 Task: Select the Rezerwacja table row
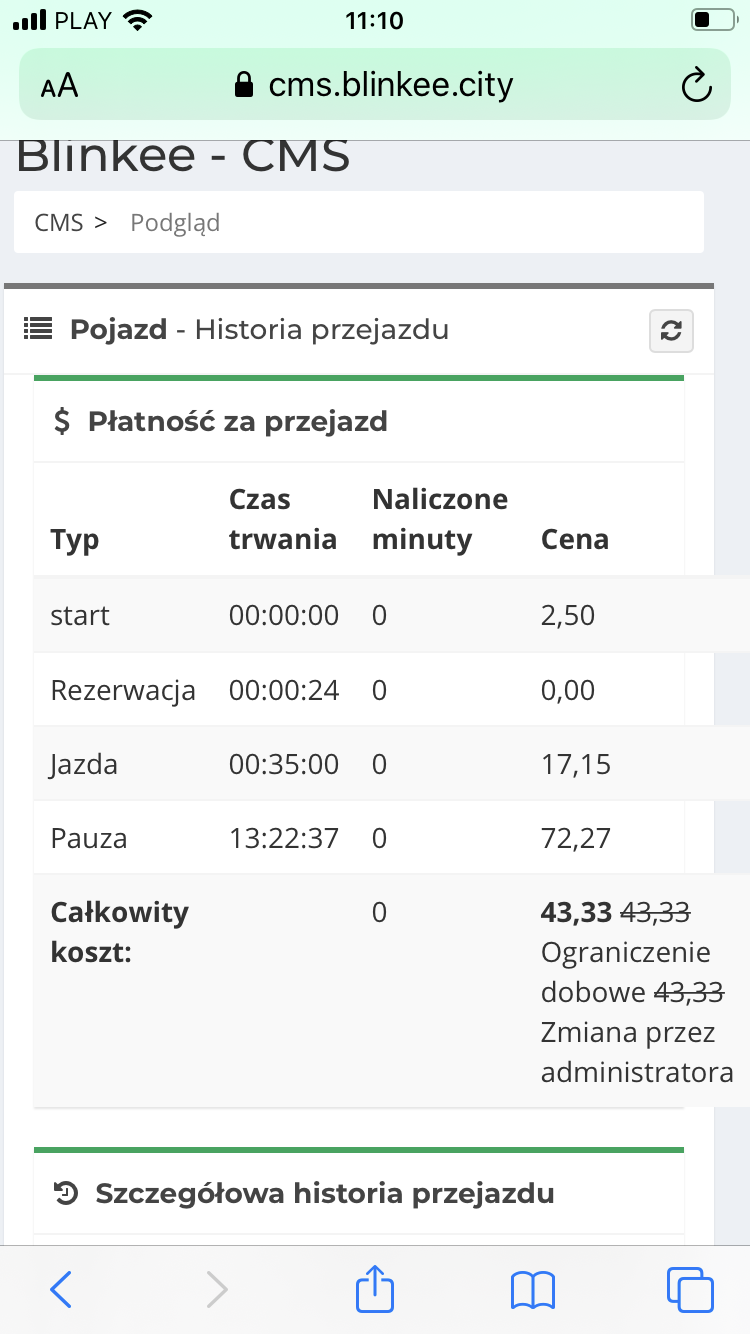300,690
